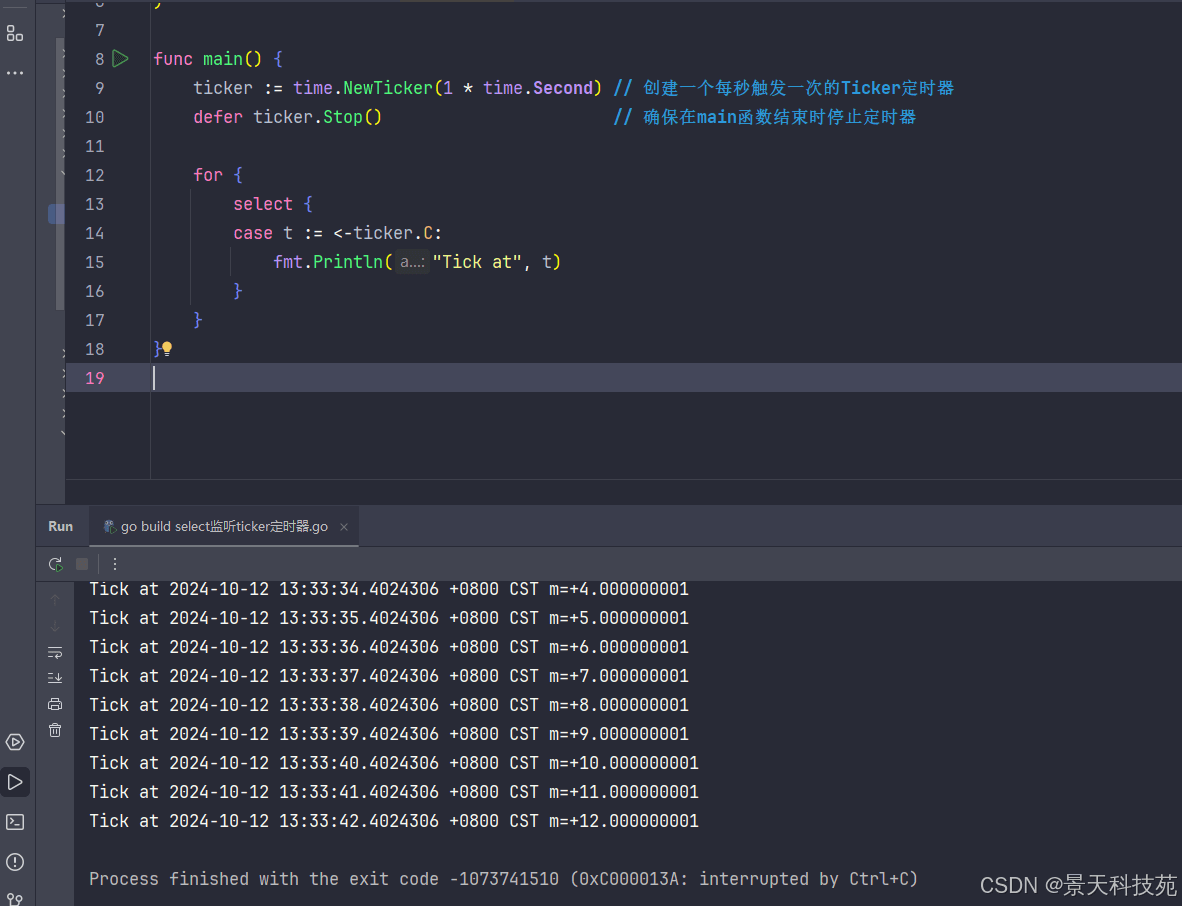This screenshot has width=1182, height=906.
Task: Close the go build run tab
Action: (x=343, y=527)
